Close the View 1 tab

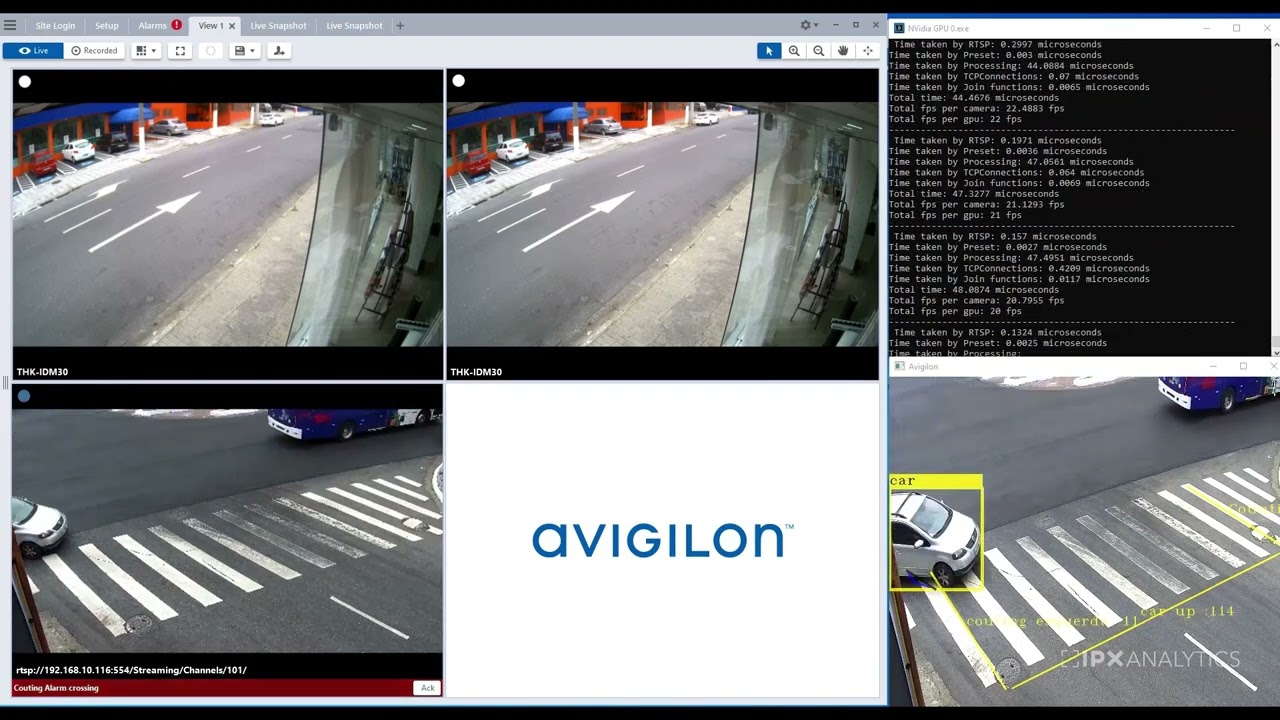[x=231, y=26]
